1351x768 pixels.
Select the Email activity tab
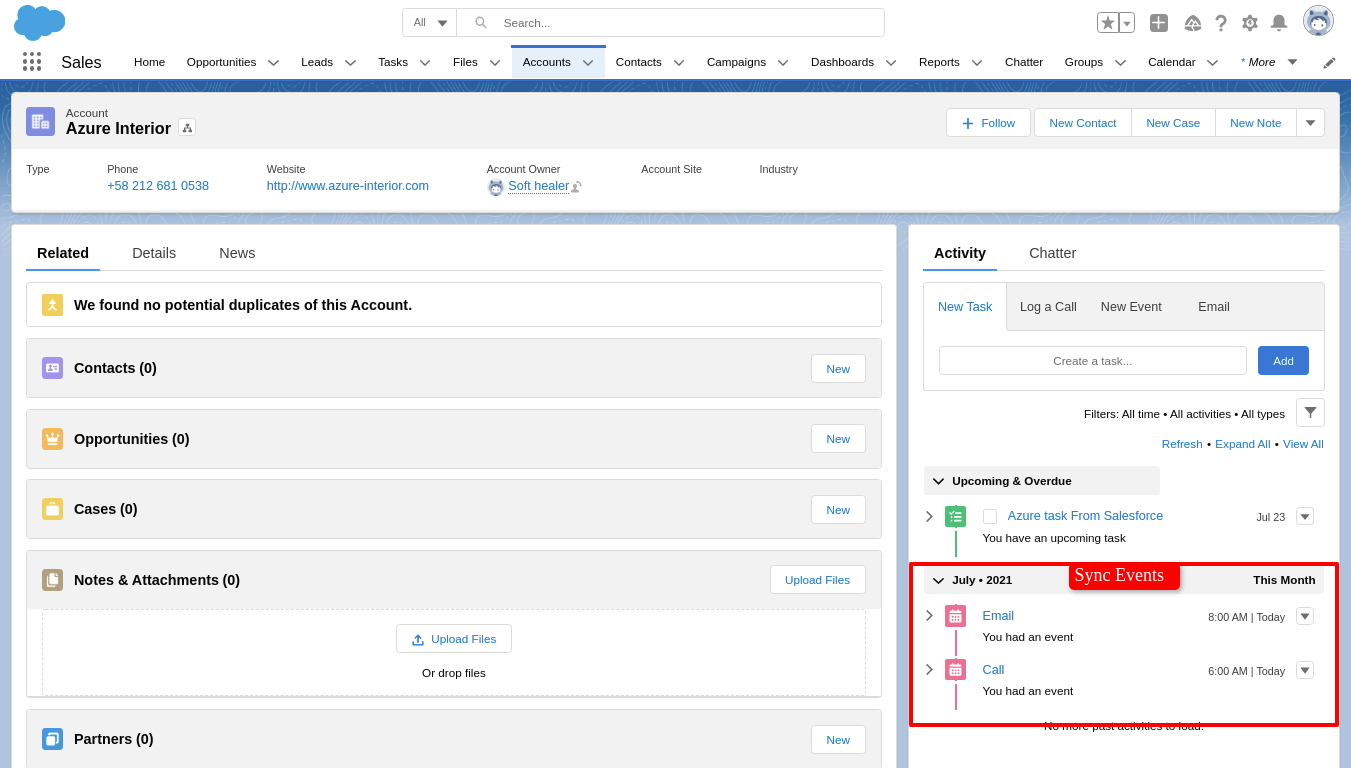1214,307
